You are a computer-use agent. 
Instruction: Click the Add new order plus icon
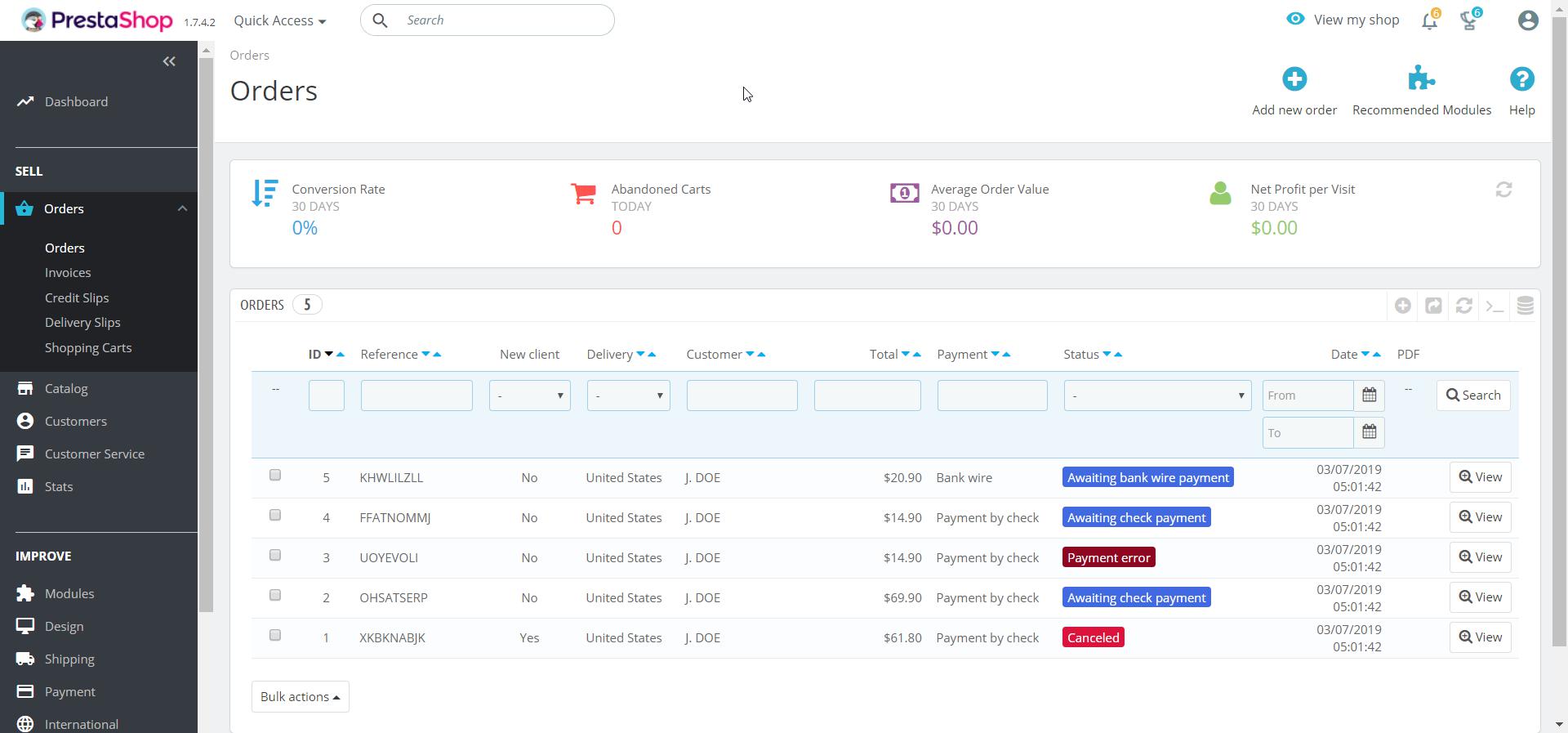click(1294, 79)
